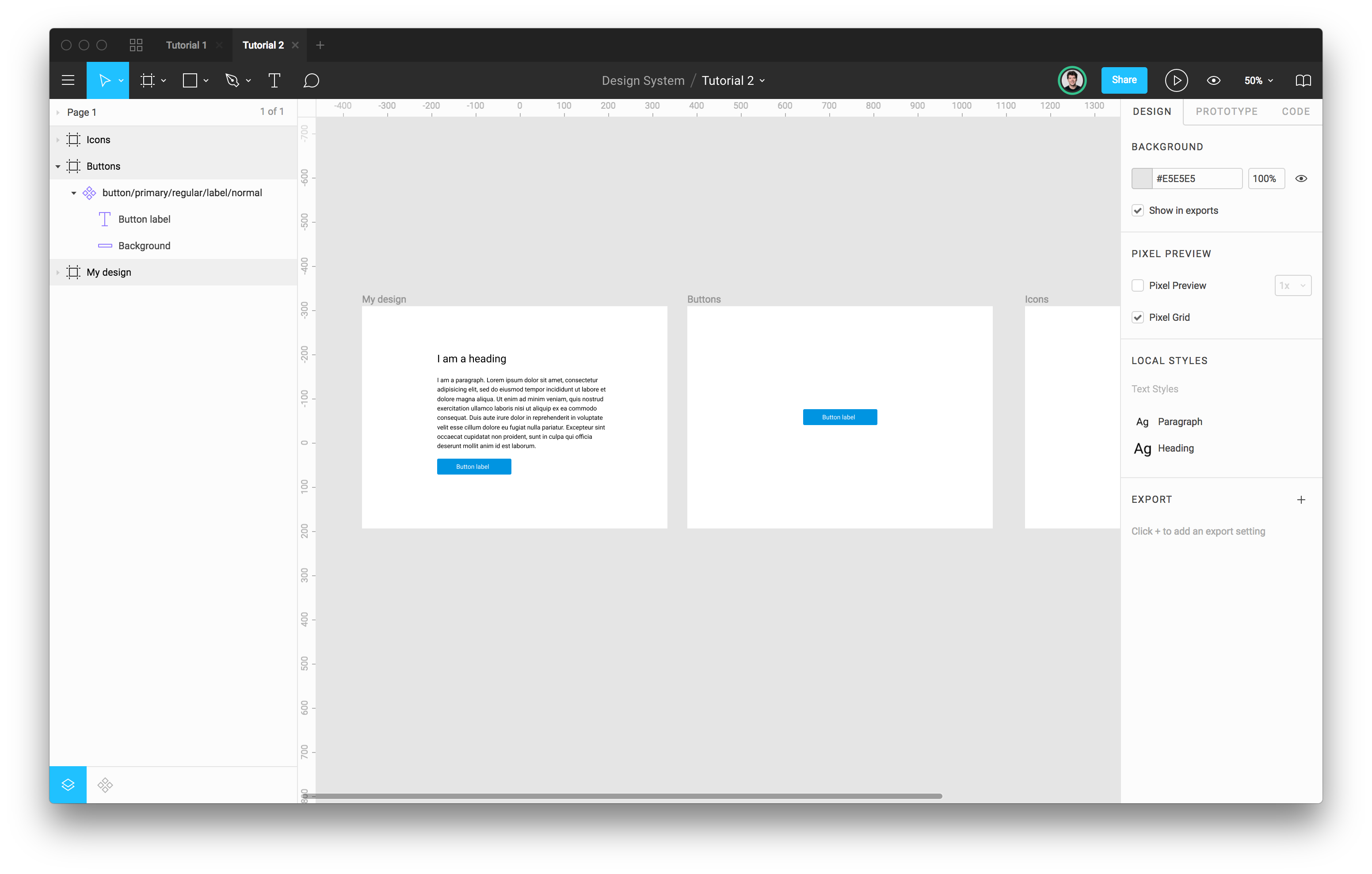Select the Icons frame layer

[x=173, y=140]
